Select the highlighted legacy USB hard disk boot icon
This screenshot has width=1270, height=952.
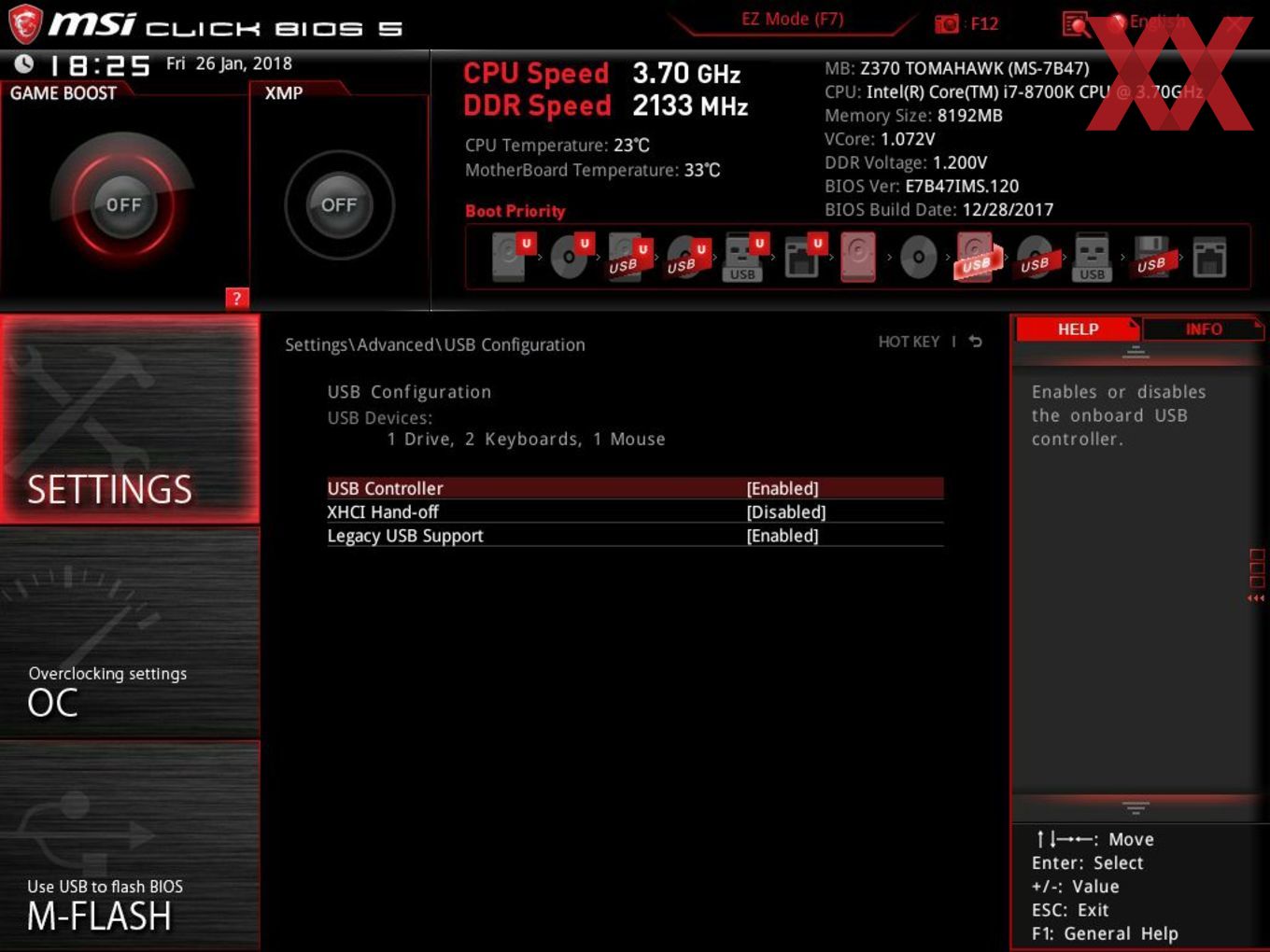pos(977,257)
